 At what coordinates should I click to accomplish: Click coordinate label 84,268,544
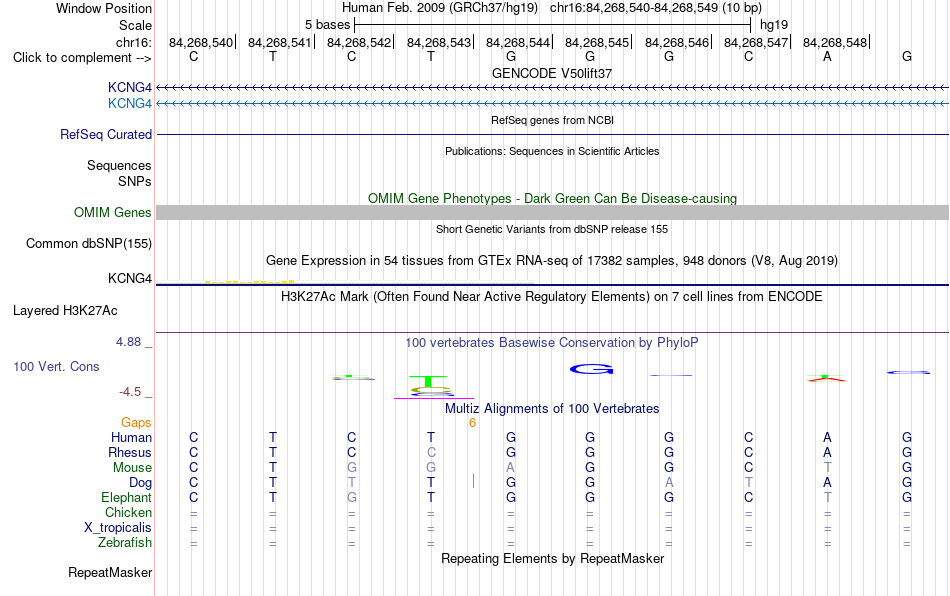click(x=518, y=42)
